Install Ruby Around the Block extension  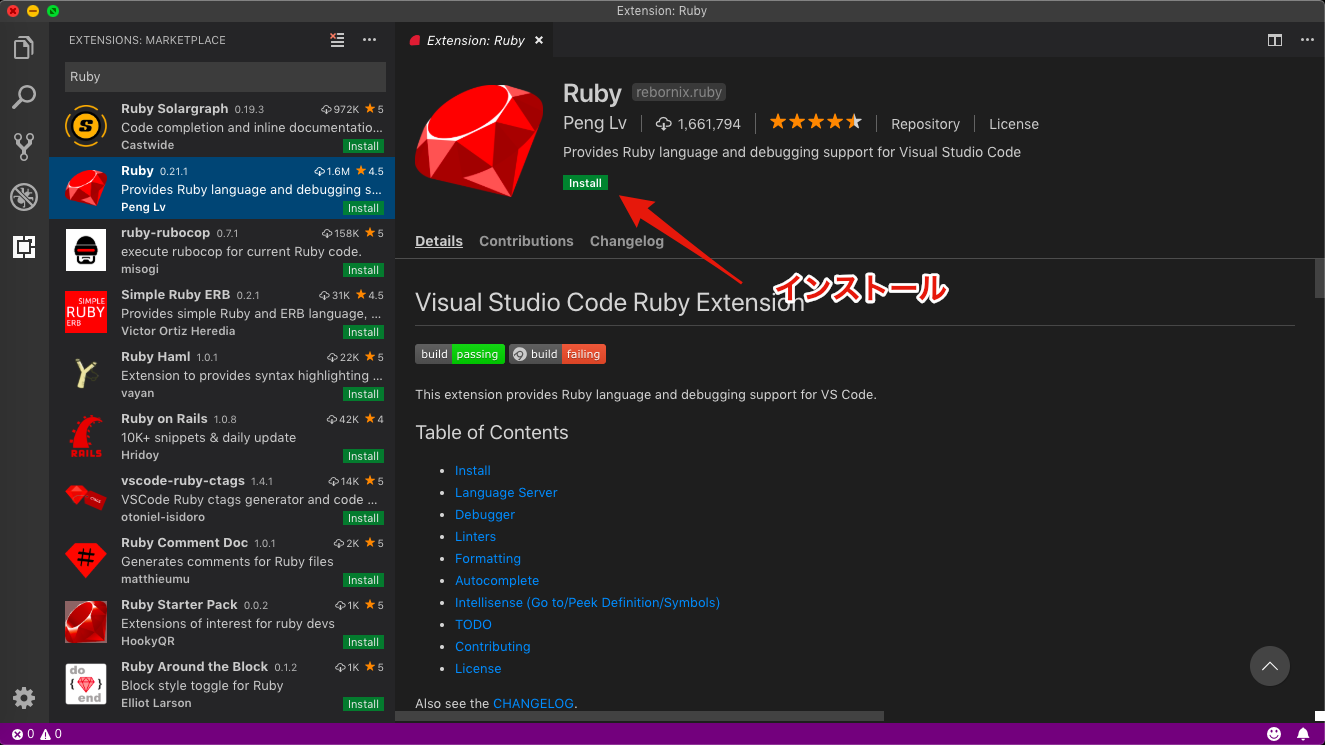point(363,704)
